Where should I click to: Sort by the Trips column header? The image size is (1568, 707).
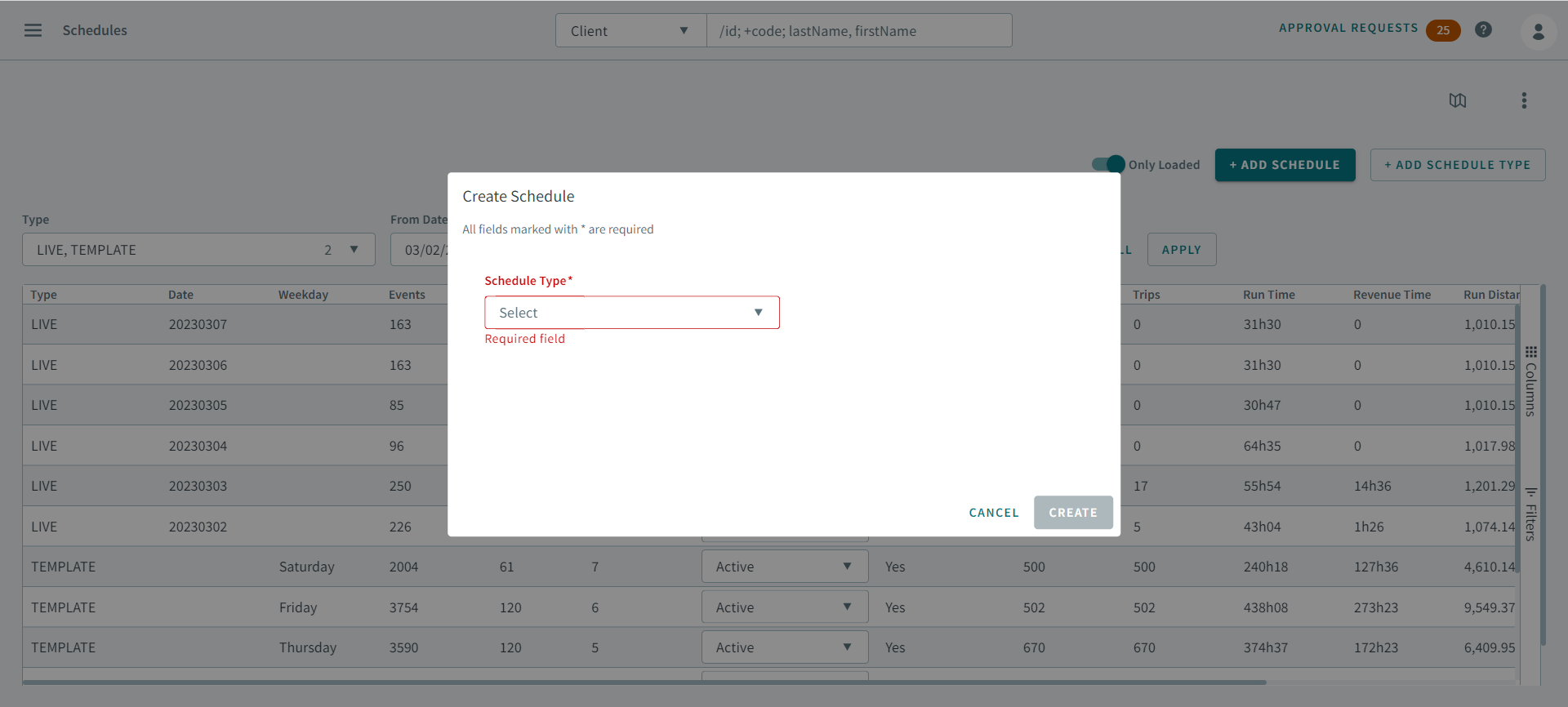click(x=1147, y=295)
